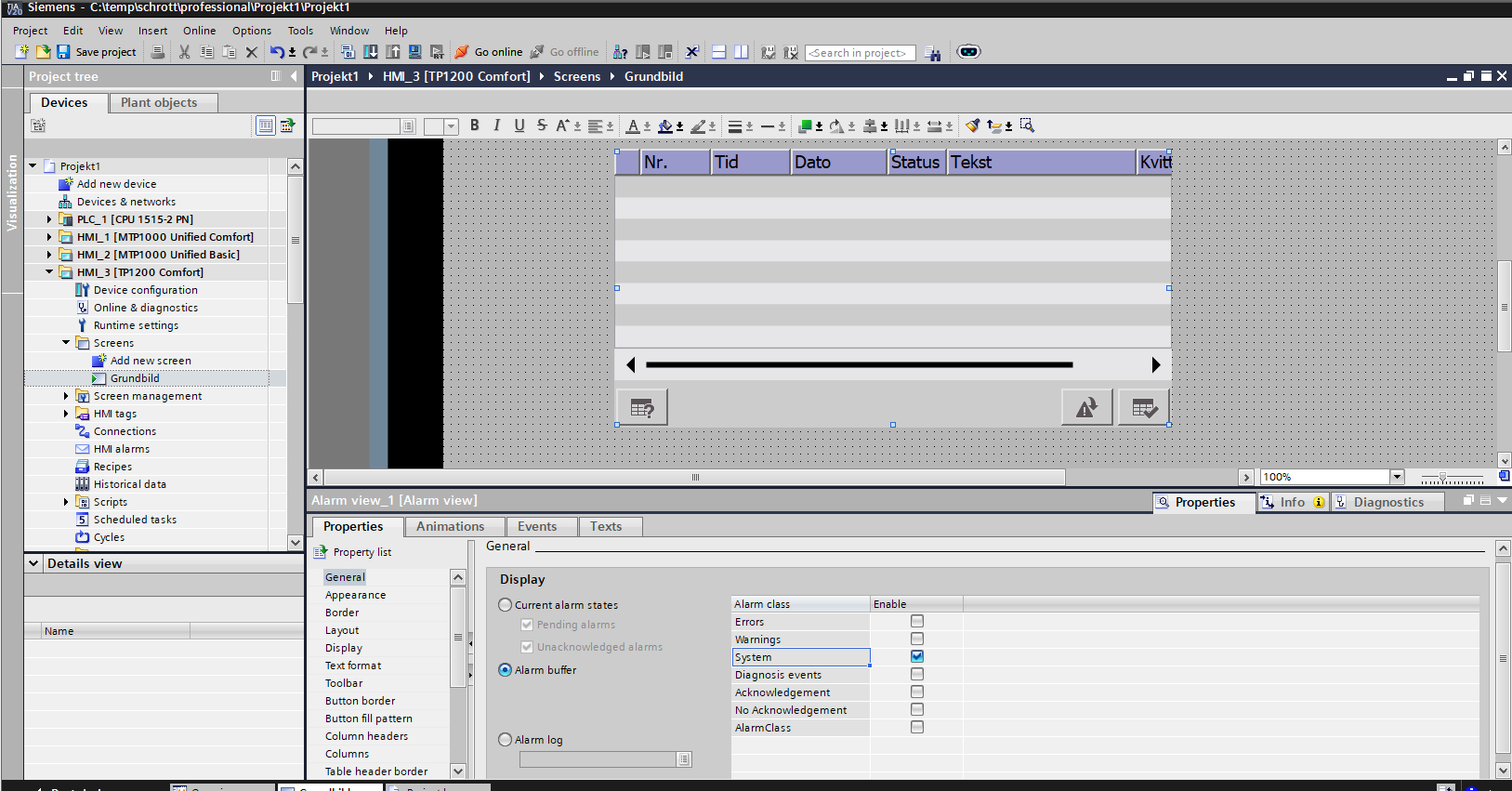Screen dimensions: 1512x791
Task: Open the zoom level 100% dropdown
Action: [1396, 477]
